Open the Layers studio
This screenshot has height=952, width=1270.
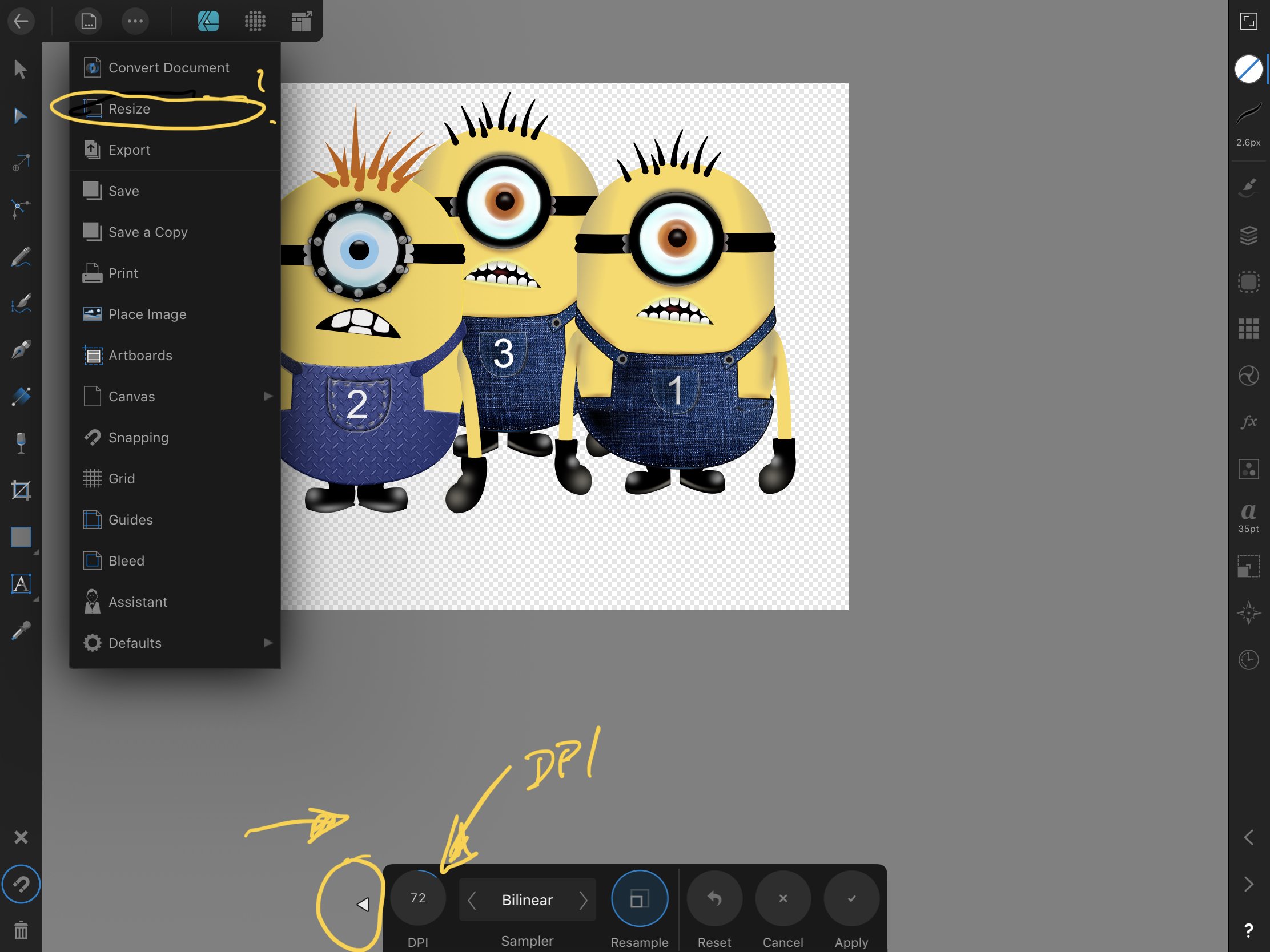(1248, 235)
